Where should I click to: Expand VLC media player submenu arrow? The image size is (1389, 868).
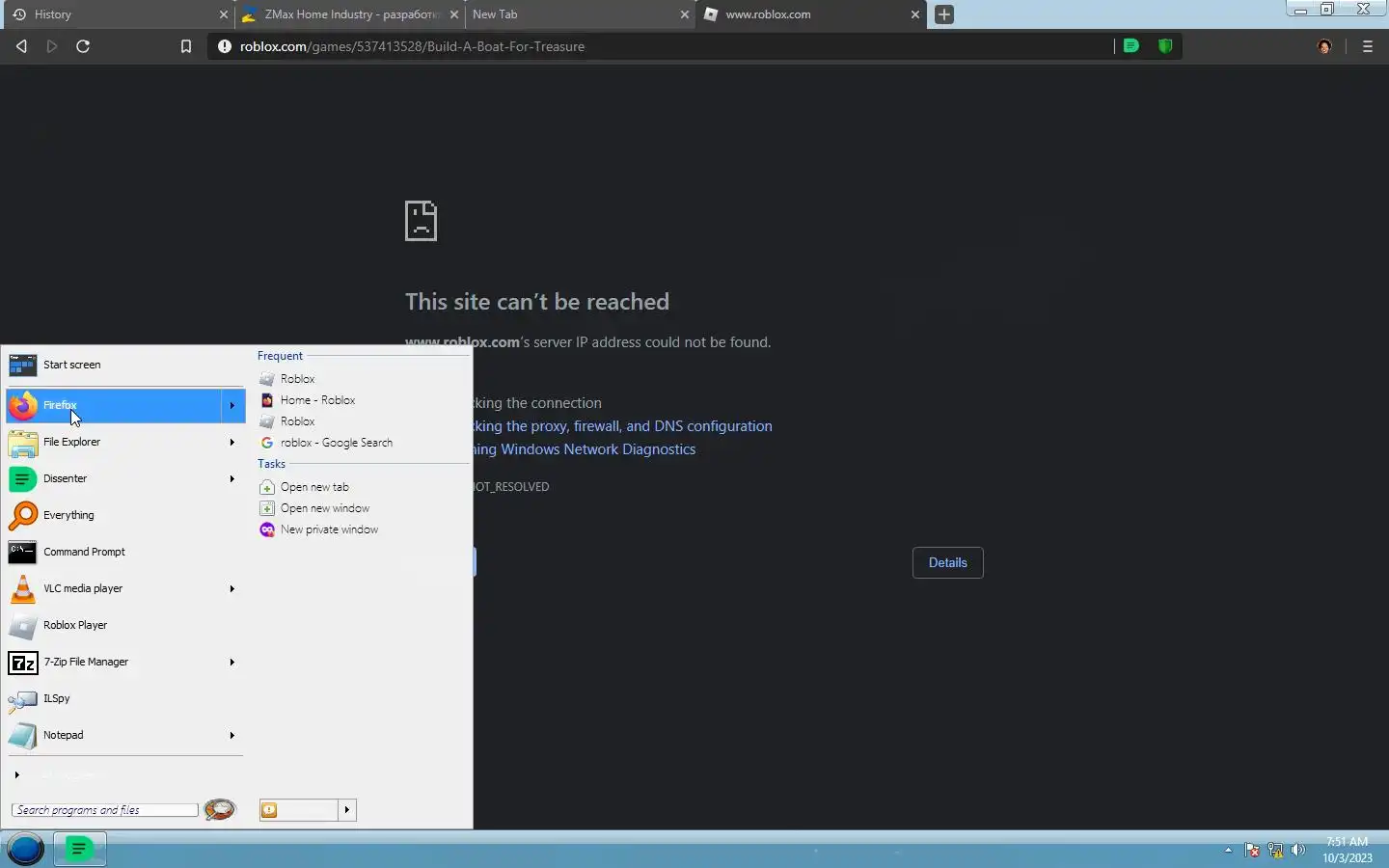coord(231,588)
